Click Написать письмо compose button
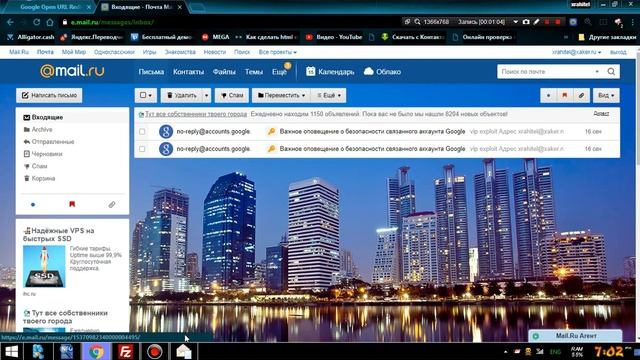 pyautogui.click(x=49, y=95)
